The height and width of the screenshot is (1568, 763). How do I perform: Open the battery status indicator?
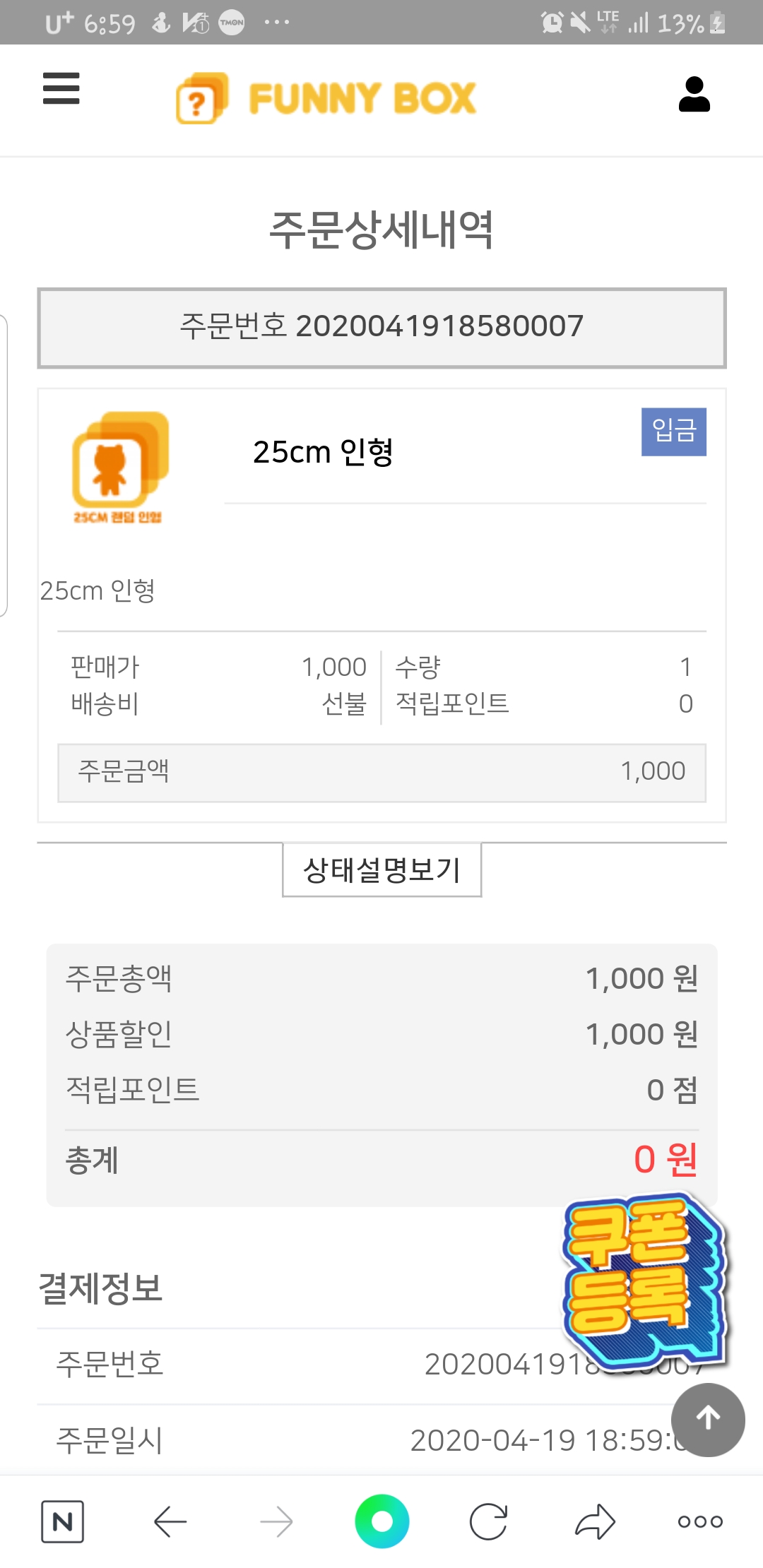[x=717, y=23]
